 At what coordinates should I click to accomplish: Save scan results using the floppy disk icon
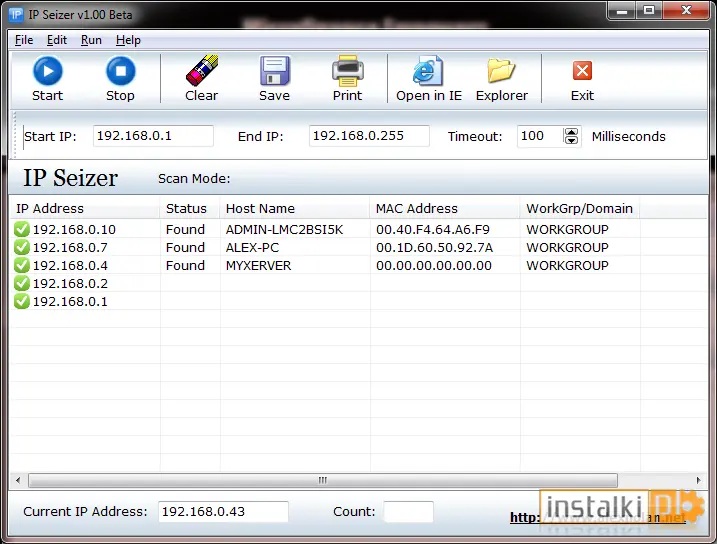pyautogui.click(x=274, y=71)
